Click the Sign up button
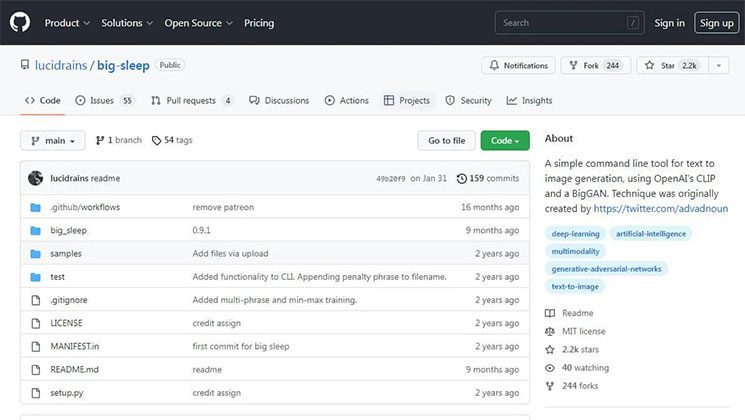 (x=716, y=23)
